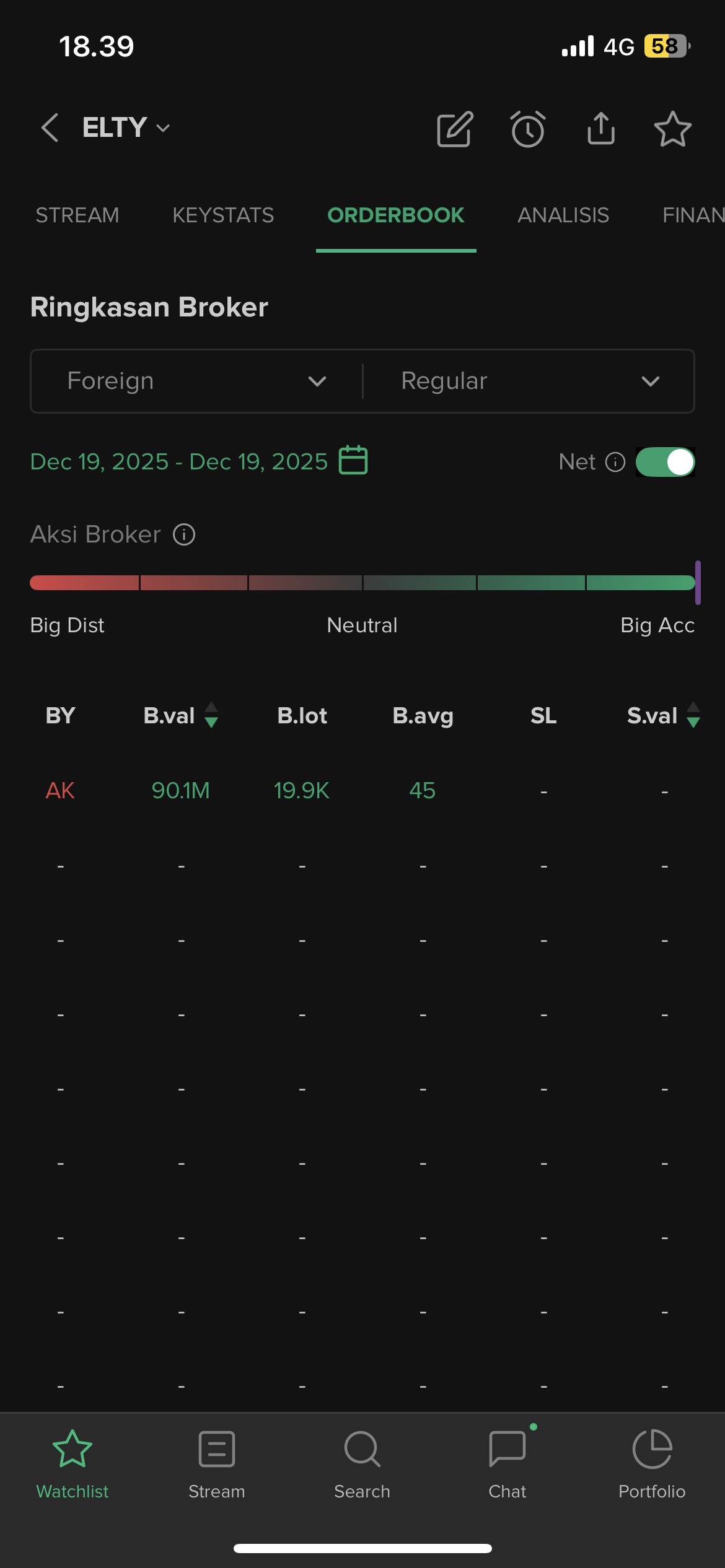Screen dimensions: 725x1568
Task: Tap the share icon
Action: (601, 128)
